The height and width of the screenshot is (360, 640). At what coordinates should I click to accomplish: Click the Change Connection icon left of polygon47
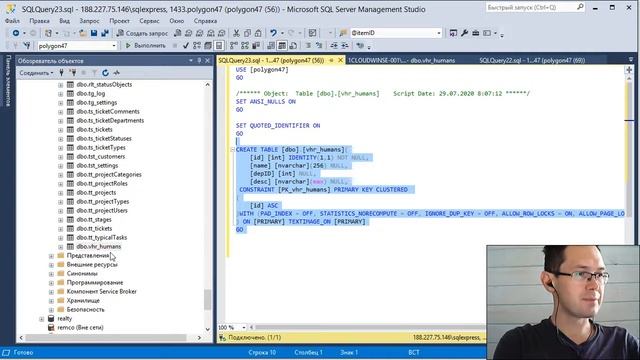click(x=27, y=46)
